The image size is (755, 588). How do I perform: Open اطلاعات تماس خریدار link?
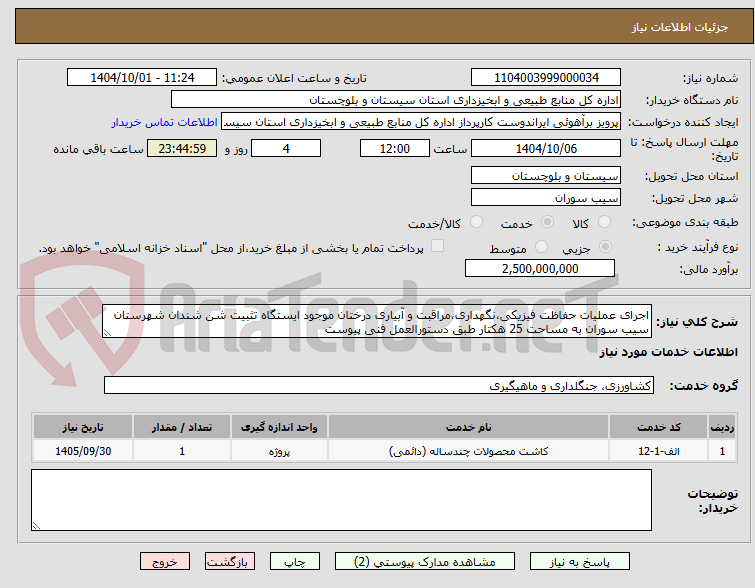tap(165, 122)
